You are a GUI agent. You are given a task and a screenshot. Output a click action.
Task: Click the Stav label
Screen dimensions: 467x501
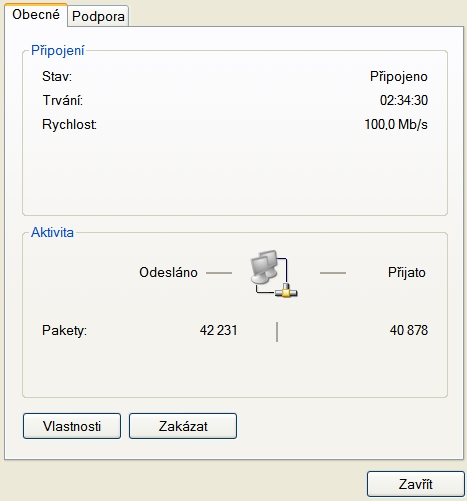(x=57, y=77)
